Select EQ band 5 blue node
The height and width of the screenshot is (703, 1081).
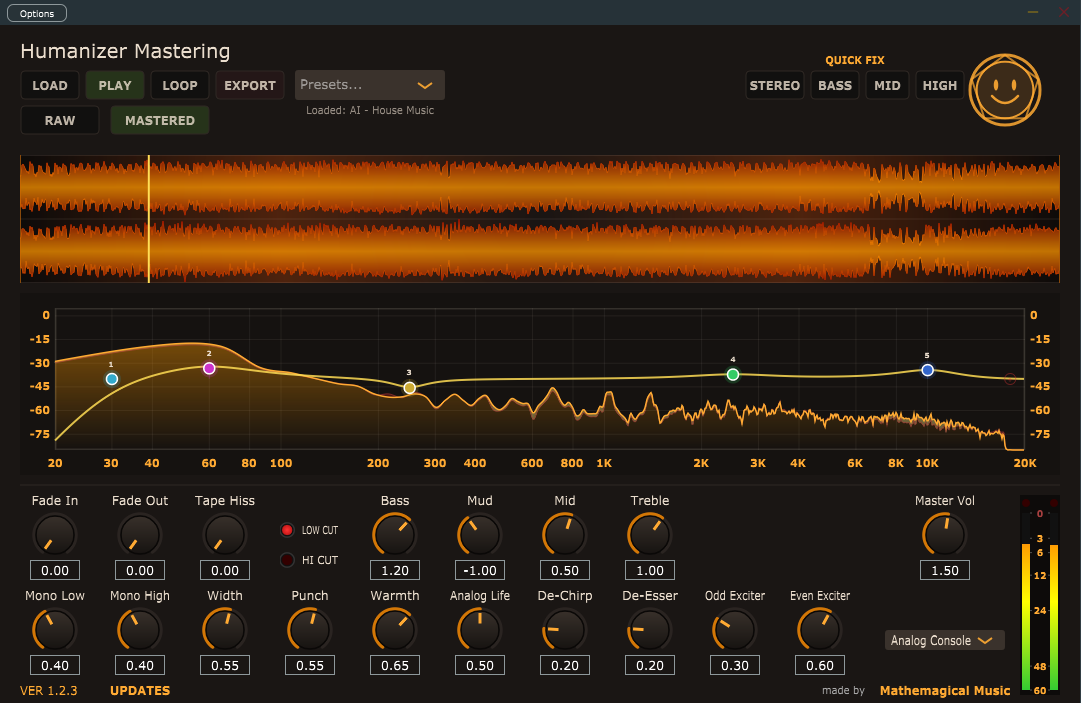pos(927,370)
